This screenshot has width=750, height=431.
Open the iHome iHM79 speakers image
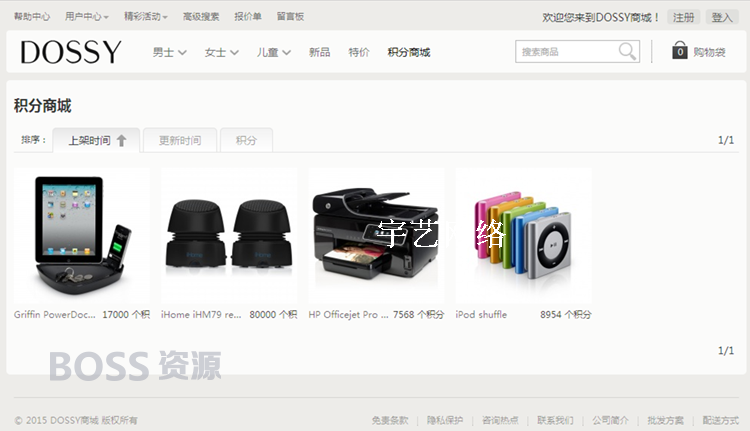pos(229,235)
